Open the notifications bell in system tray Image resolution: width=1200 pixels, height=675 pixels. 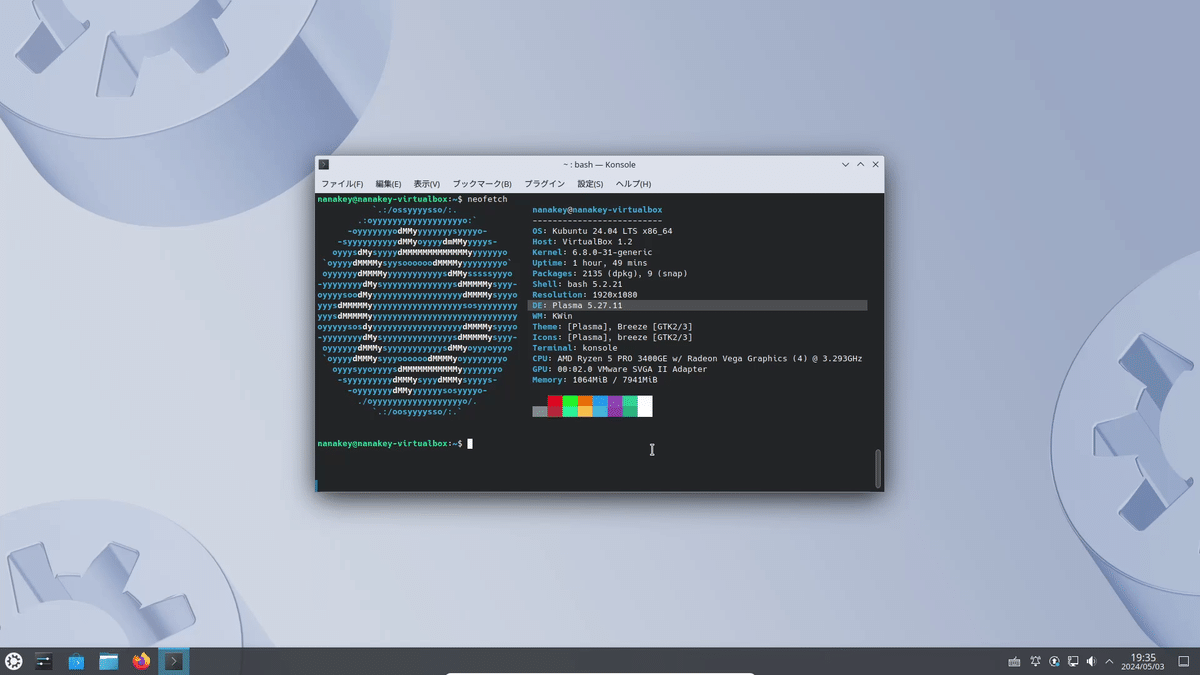(1035, 661)
